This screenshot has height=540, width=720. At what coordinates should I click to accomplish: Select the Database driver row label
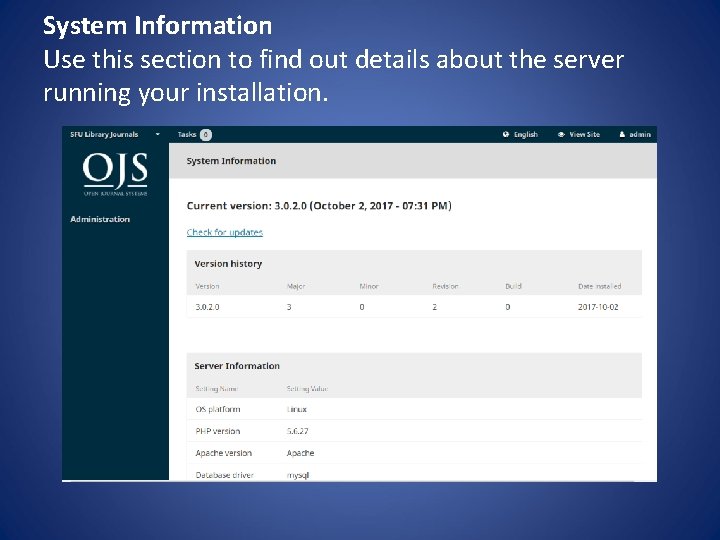[224, 475]
